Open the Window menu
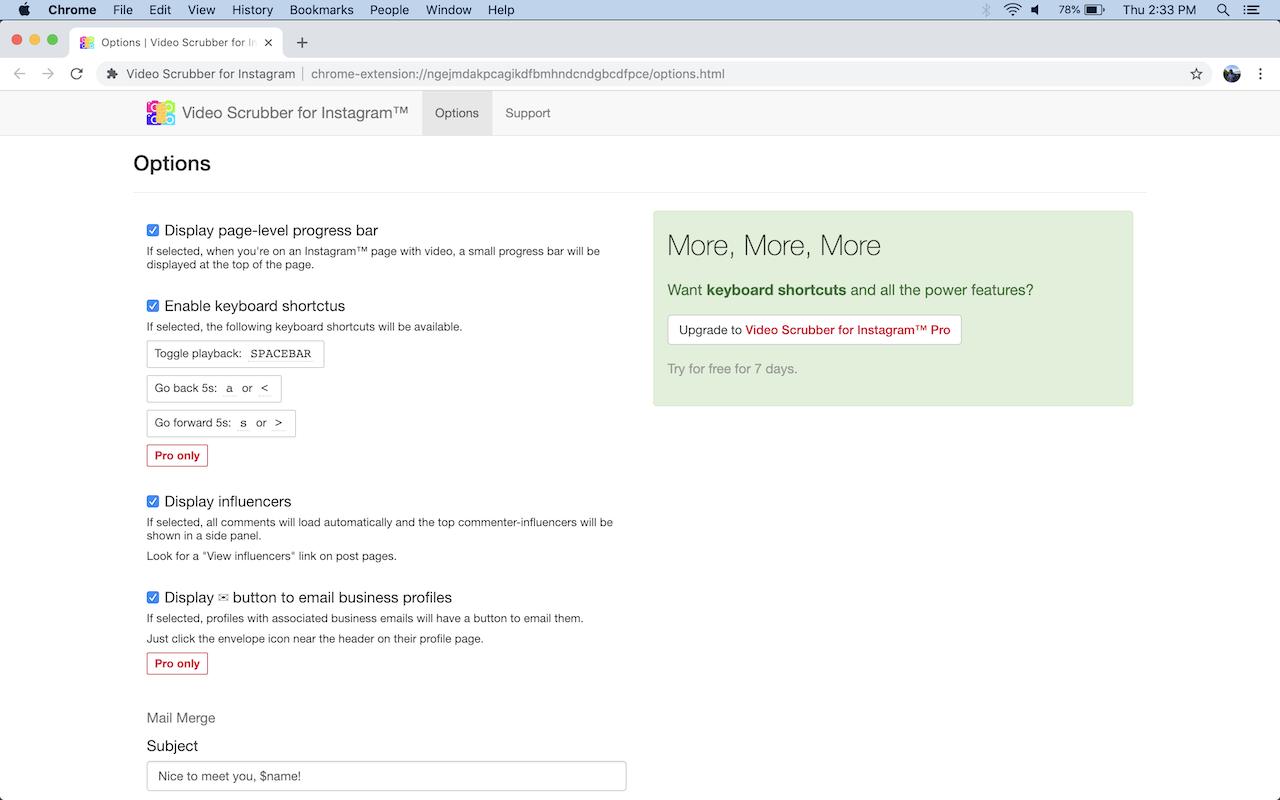1280x800 pixels. tap(448, 10)
